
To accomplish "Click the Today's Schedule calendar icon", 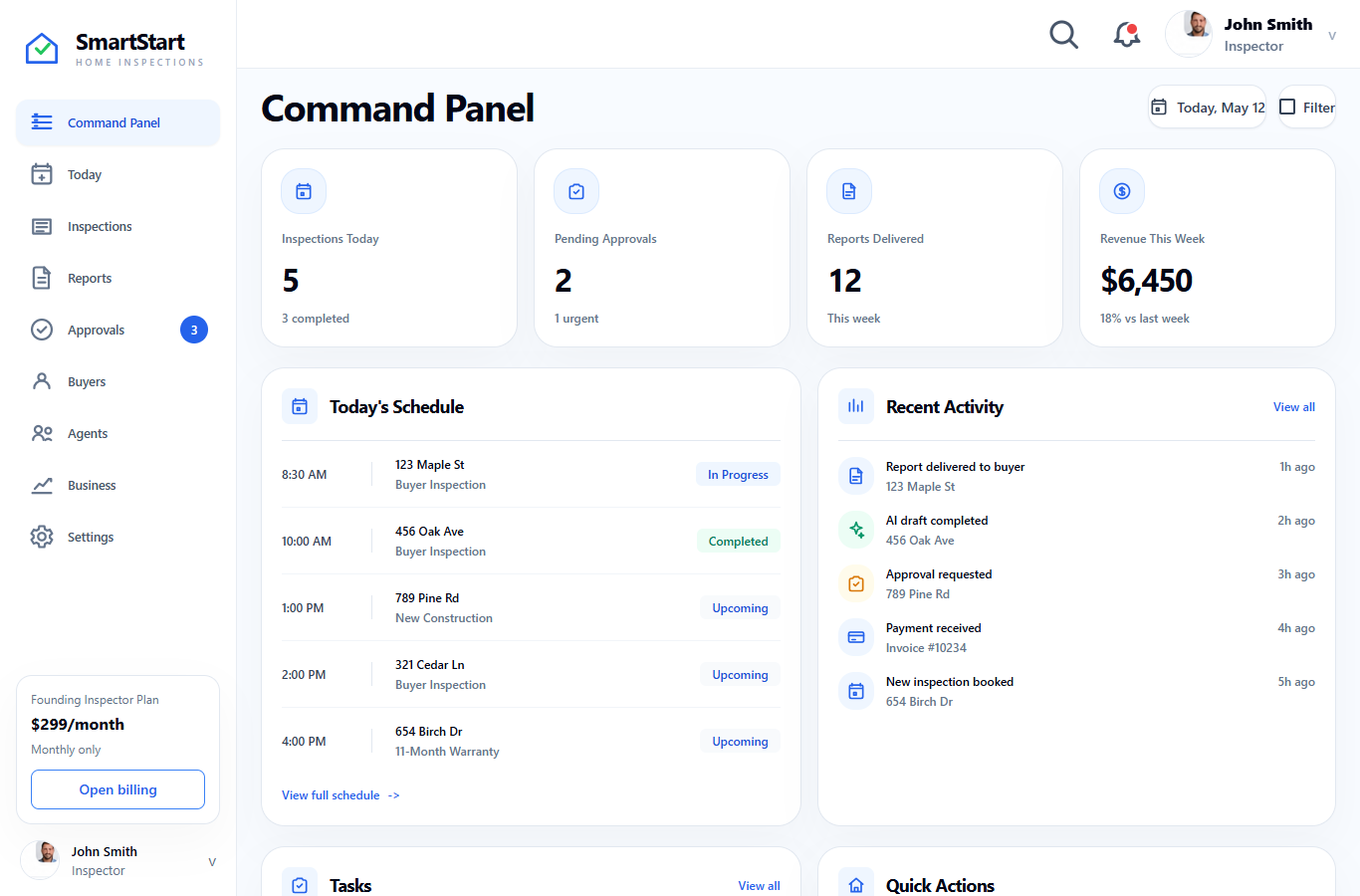I will (x=300, y=406).
